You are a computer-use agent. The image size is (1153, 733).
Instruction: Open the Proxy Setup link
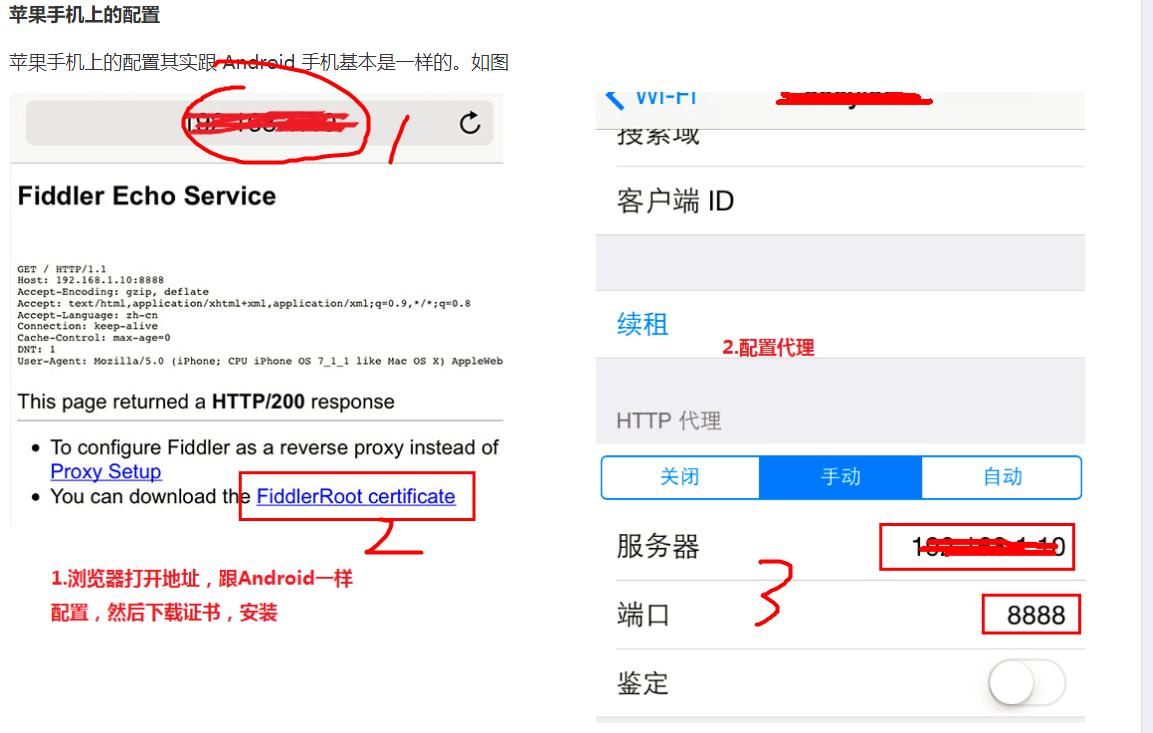106,471
